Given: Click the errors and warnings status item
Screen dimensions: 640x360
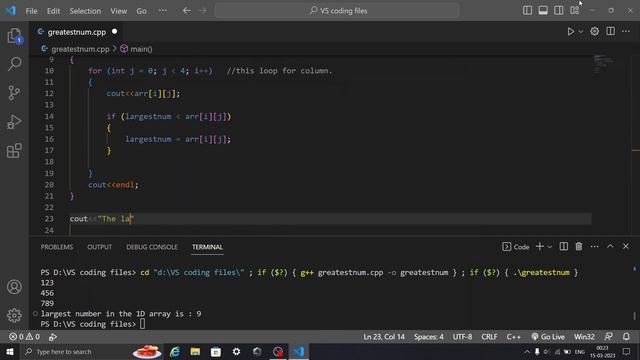Looking at the screenshot, I should 24,337.
